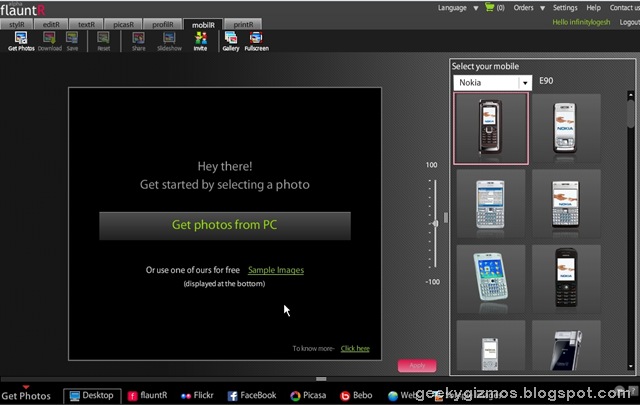Click the Get photos from PC button
This screenshot has height=405, width=640.
pos(225,225)
